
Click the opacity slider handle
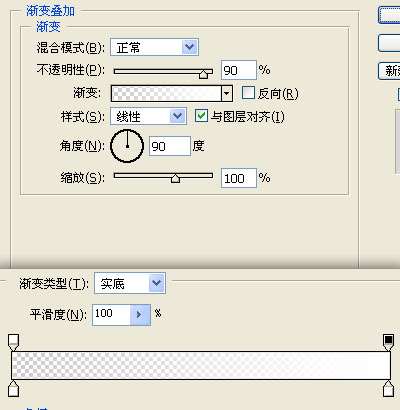(204, 74)
